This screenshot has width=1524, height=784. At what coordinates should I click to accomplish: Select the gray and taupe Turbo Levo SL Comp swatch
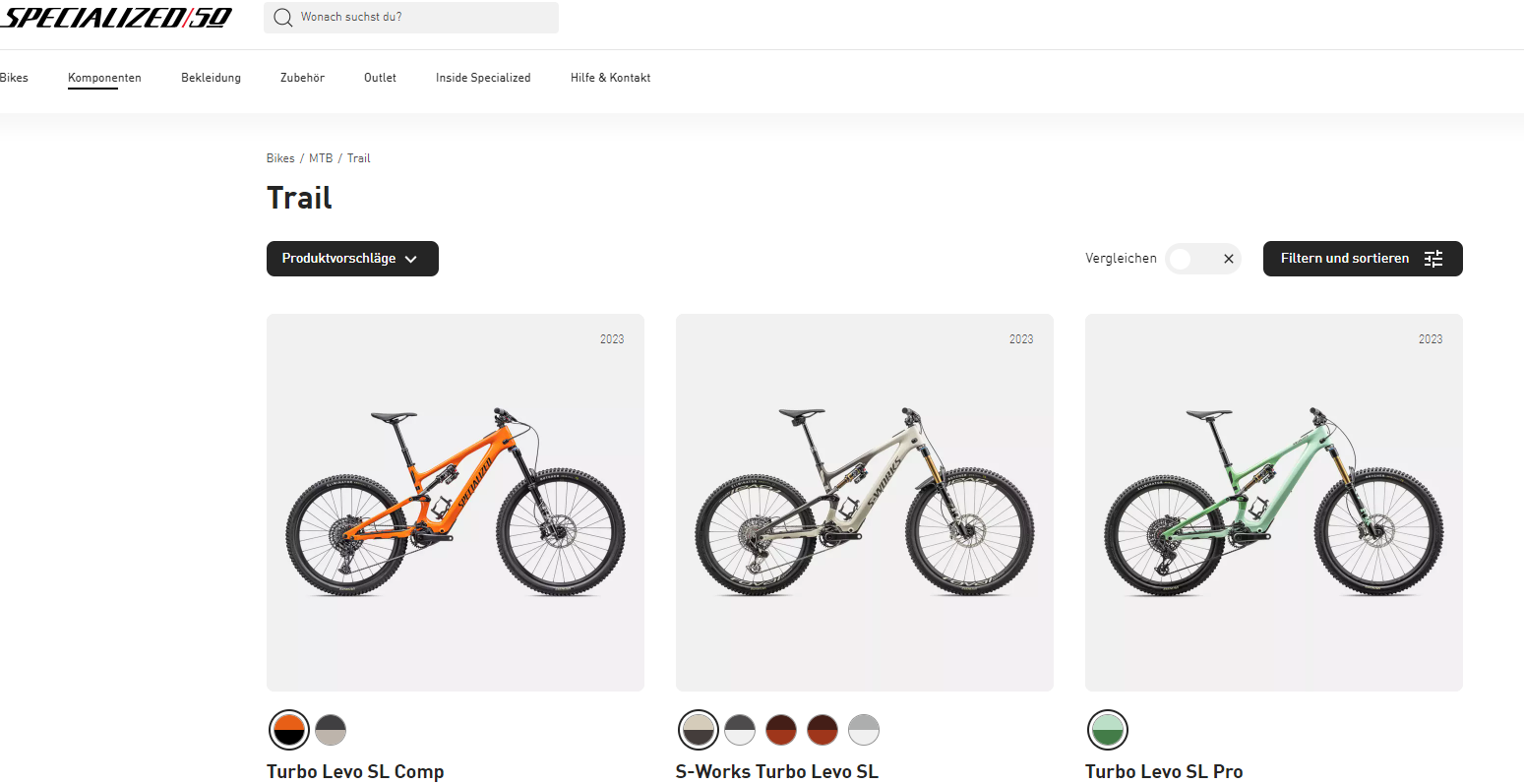click(331, 730)
